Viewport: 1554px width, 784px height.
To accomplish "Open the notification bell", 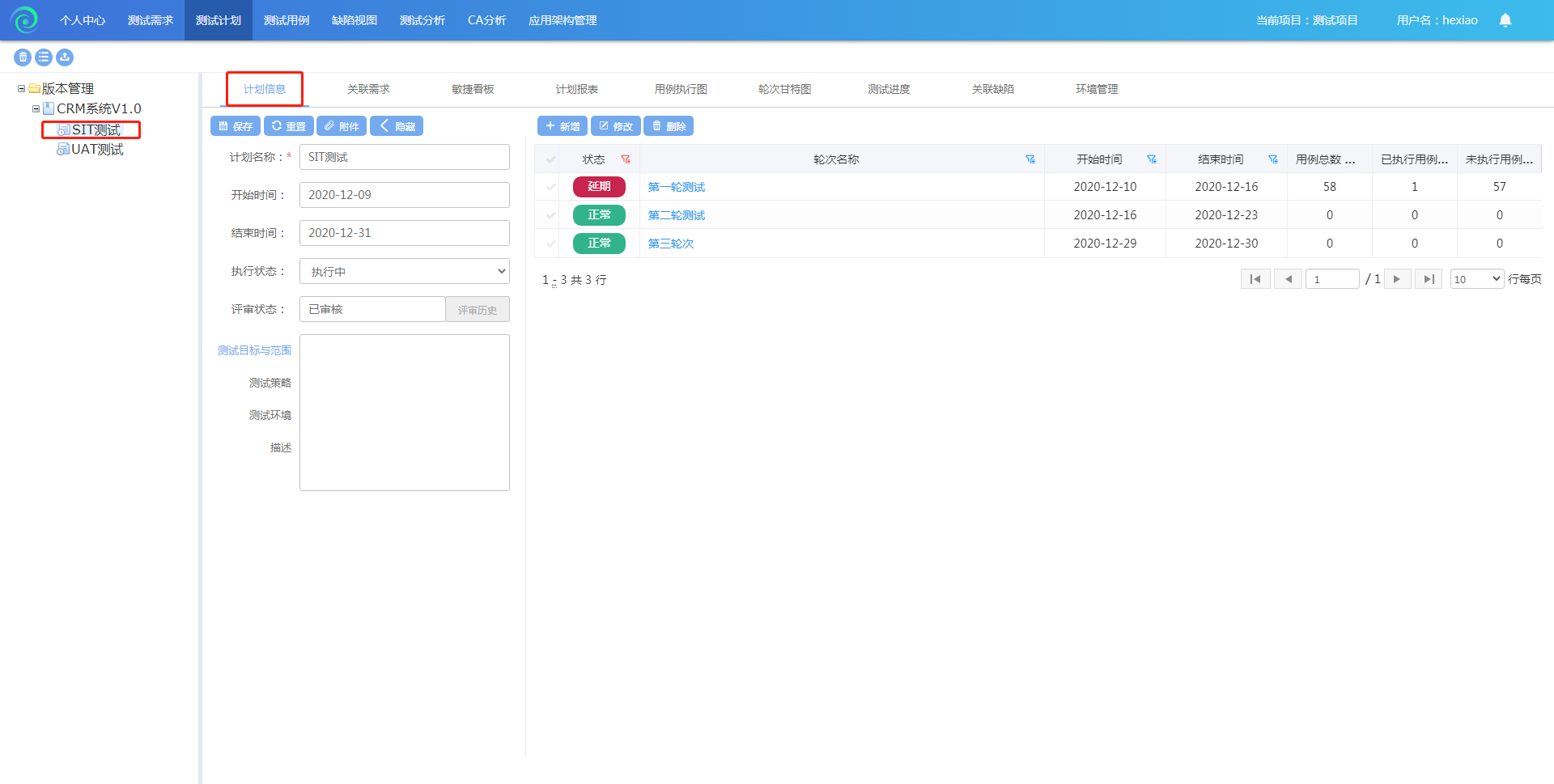I will coord(1505,20).
